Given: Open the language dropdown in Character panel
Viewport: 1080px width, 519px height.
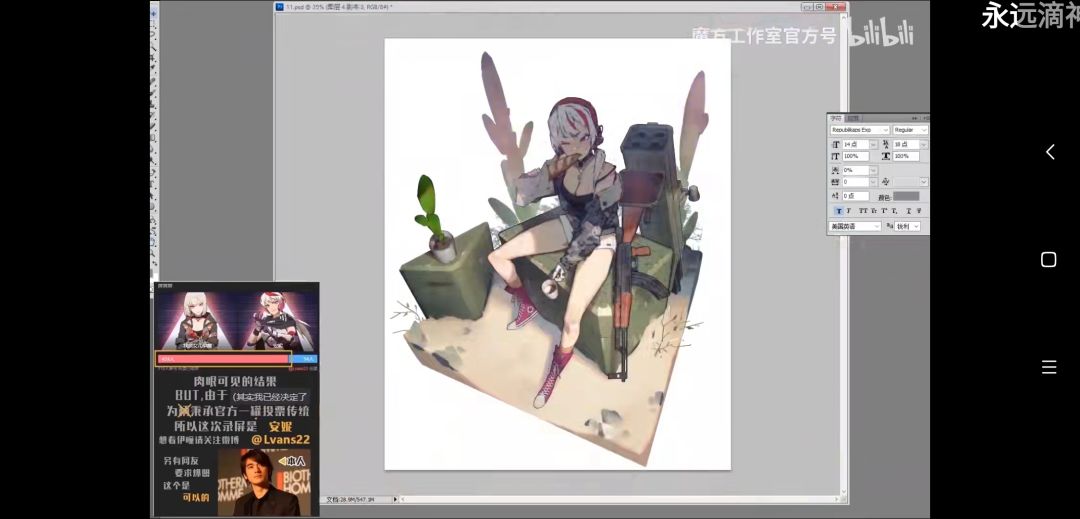Looking at the screenshot, I should 855,226.
